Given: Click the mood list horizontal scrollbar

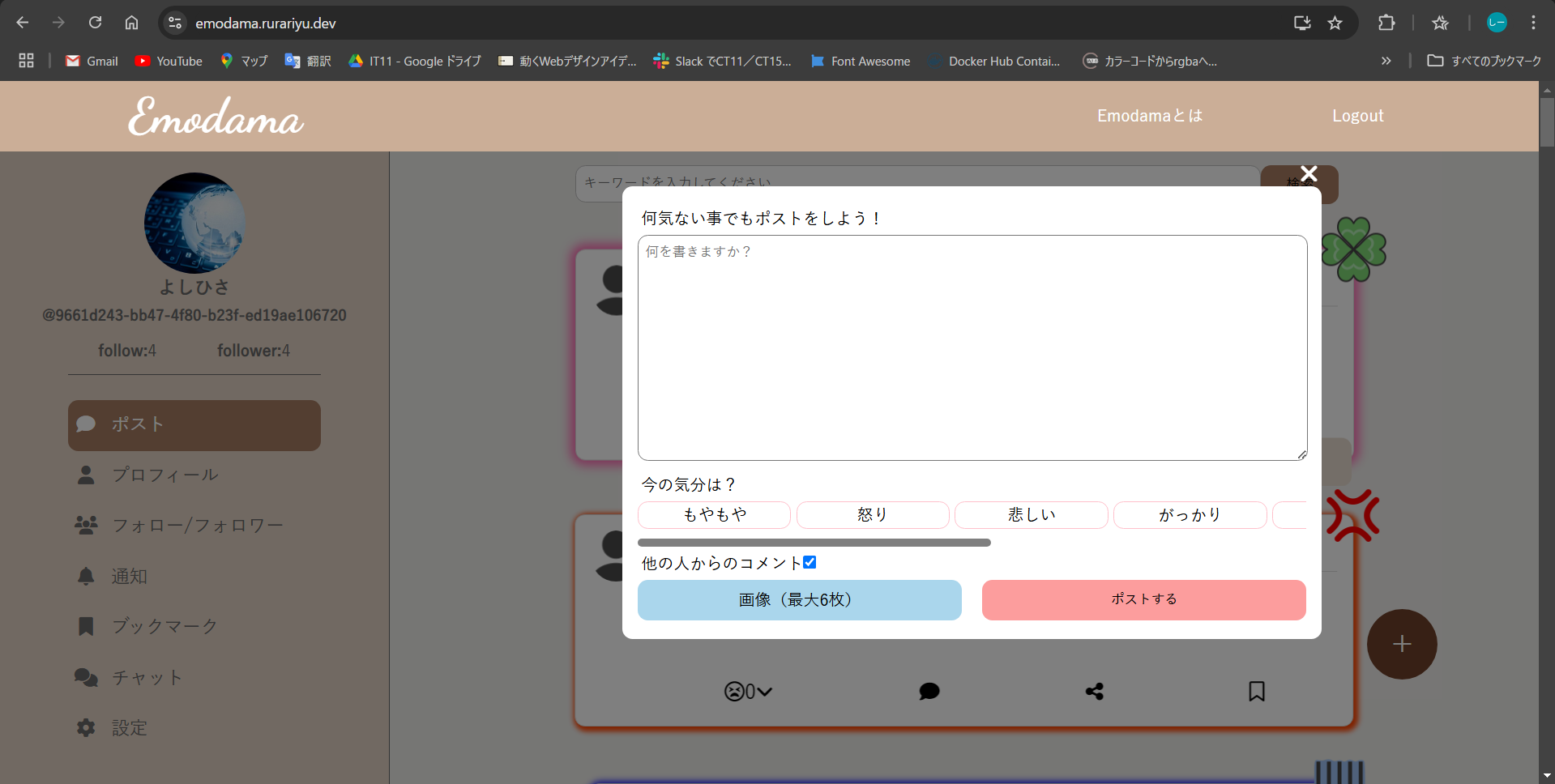Looking at the screenshot, I should [x=814, y=543].
